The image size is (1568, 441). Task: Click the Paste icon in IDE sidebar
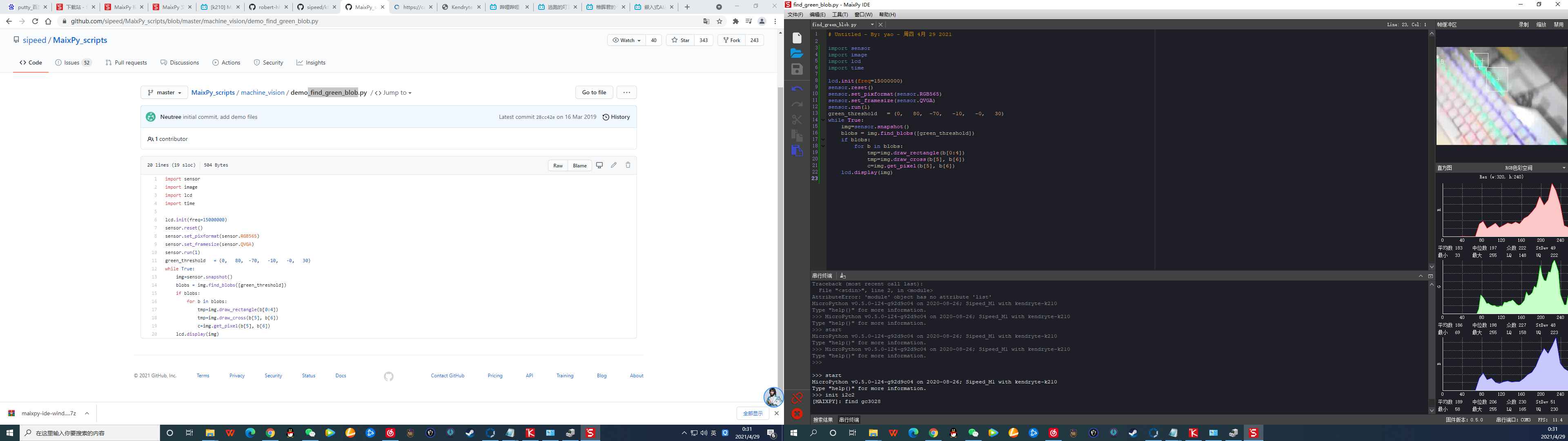[x=797, y=151]
